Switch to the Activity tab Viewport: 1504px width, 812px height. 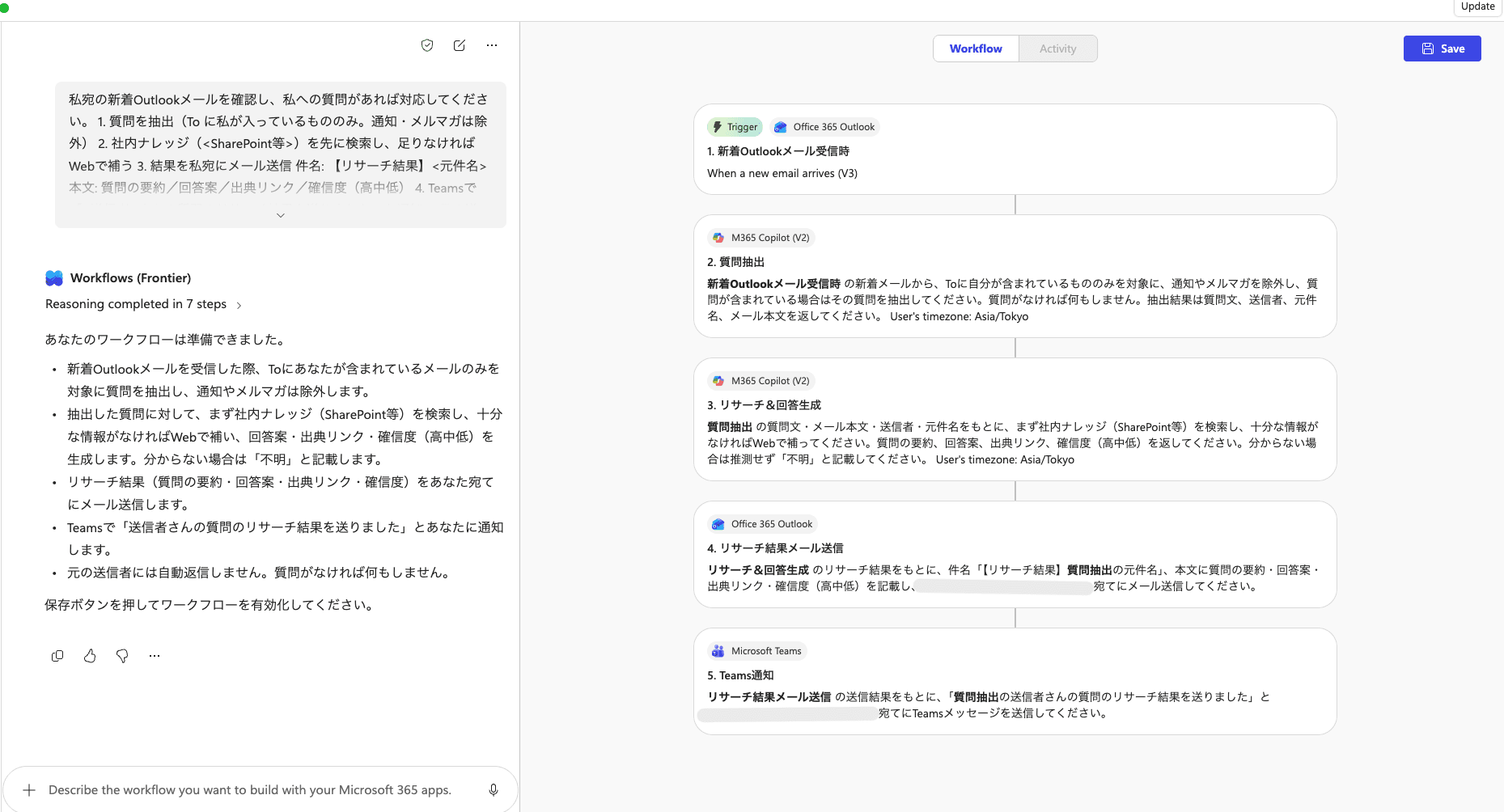point(1057,49)
